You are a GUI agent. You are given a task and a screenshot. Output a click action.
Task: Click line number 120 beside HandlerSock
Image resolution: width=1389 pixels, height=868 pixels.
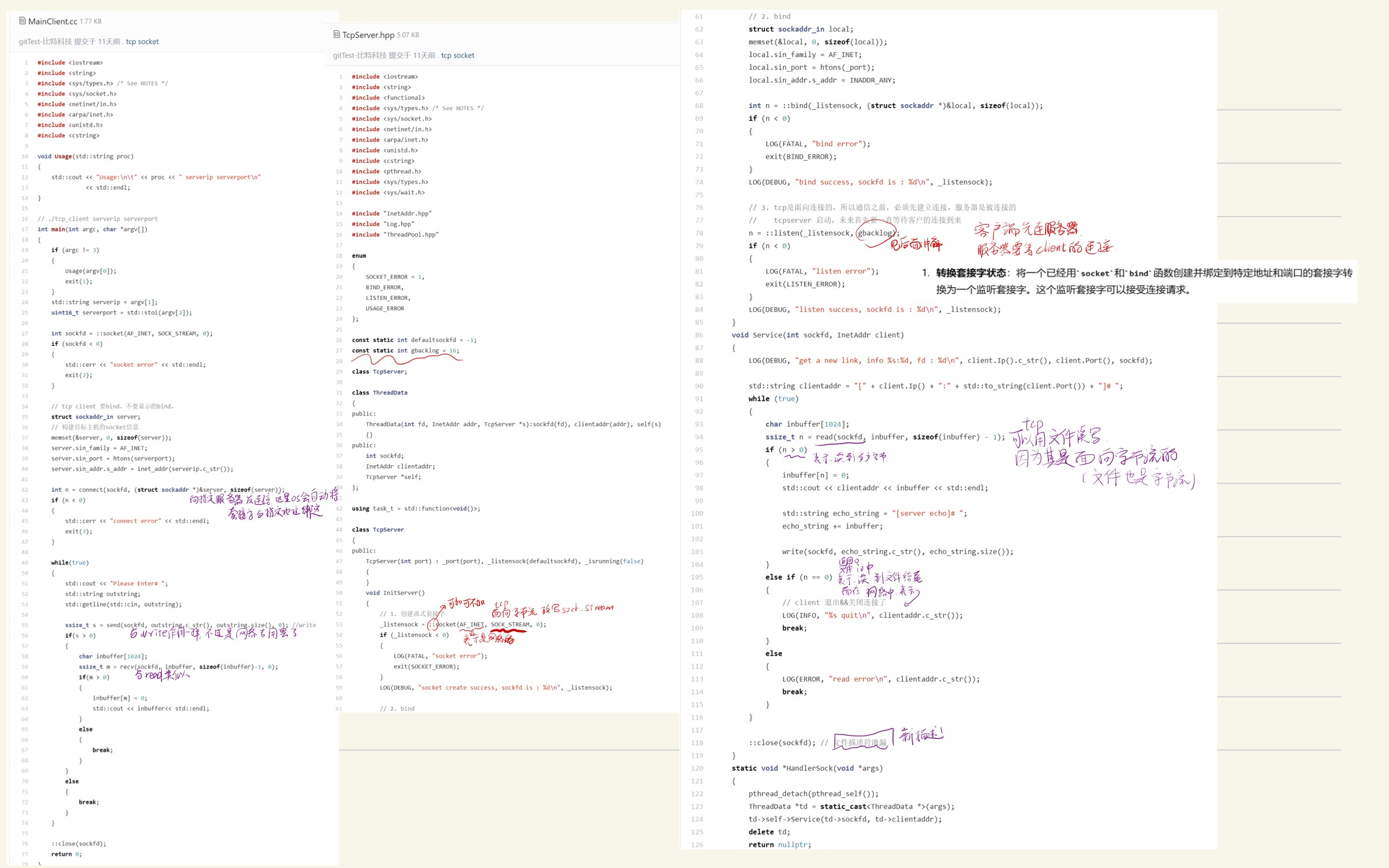pyautogui.click(x=697, y=768)
